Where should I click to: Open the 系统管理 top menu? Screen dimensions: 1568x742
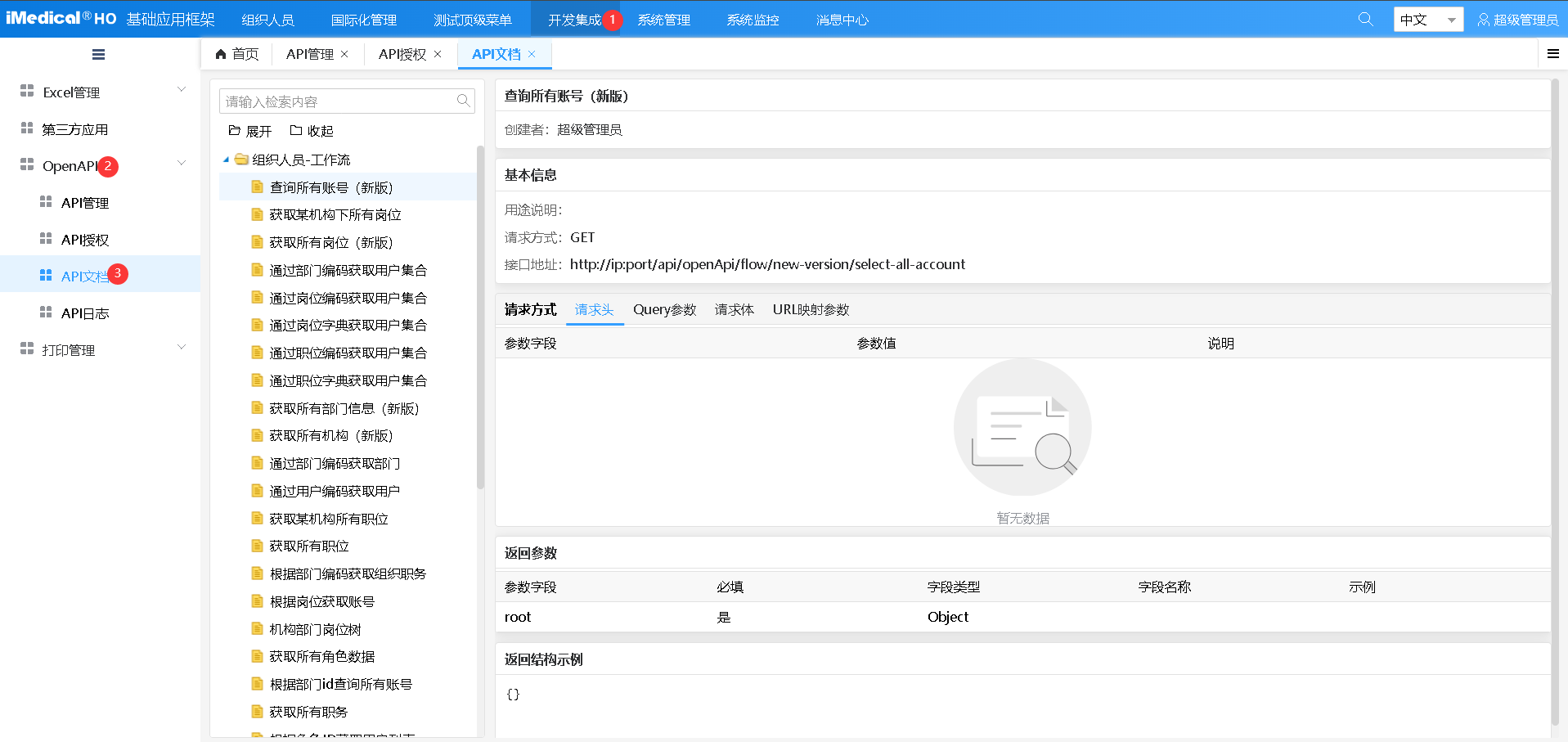coord(663,20)
